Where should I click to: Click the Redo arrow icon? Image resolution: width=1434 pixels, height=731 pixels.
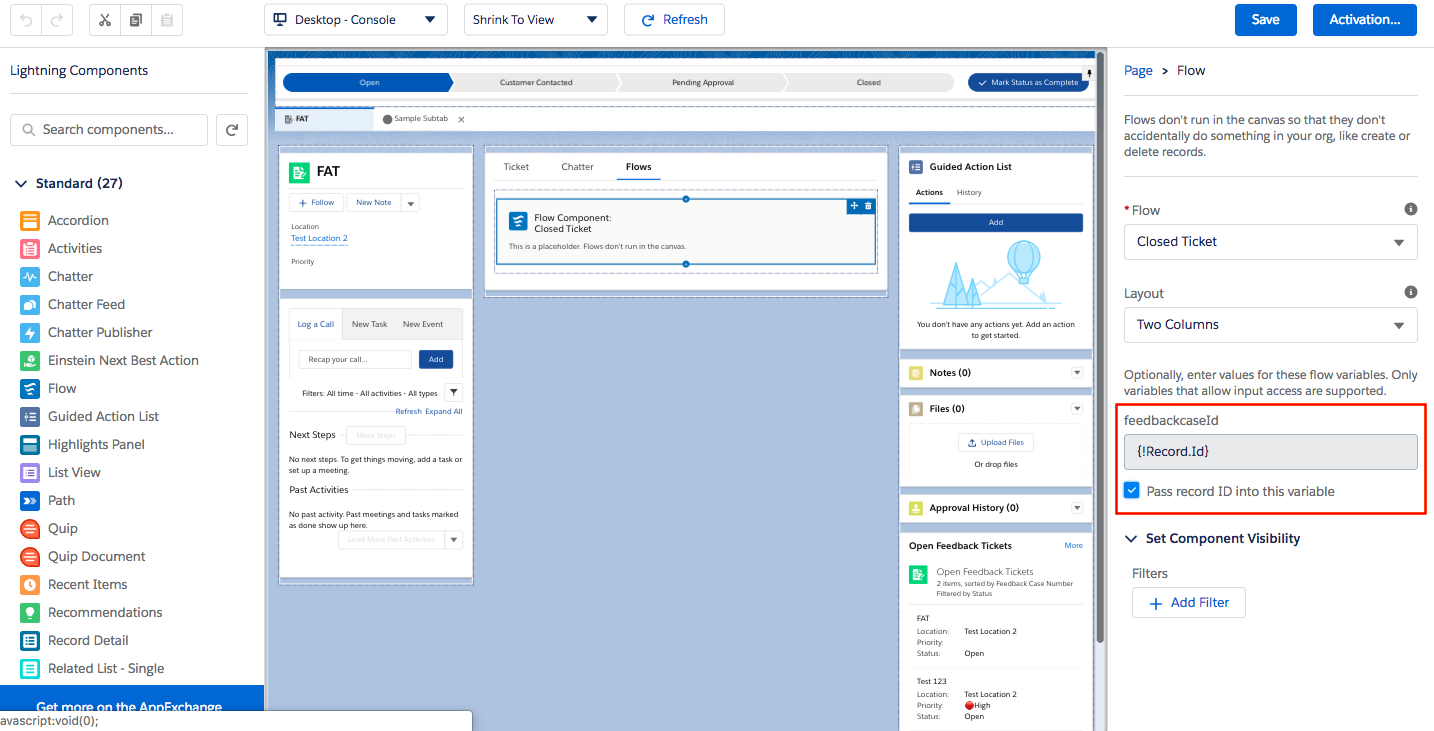point(57,20)
